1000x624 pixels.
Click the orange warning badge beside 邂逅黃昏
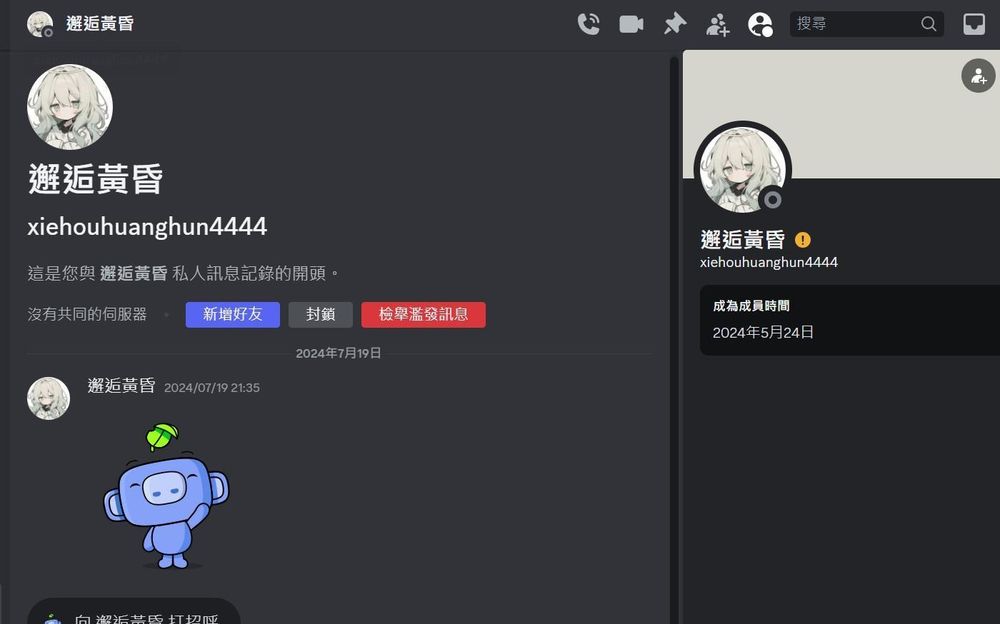803,240
